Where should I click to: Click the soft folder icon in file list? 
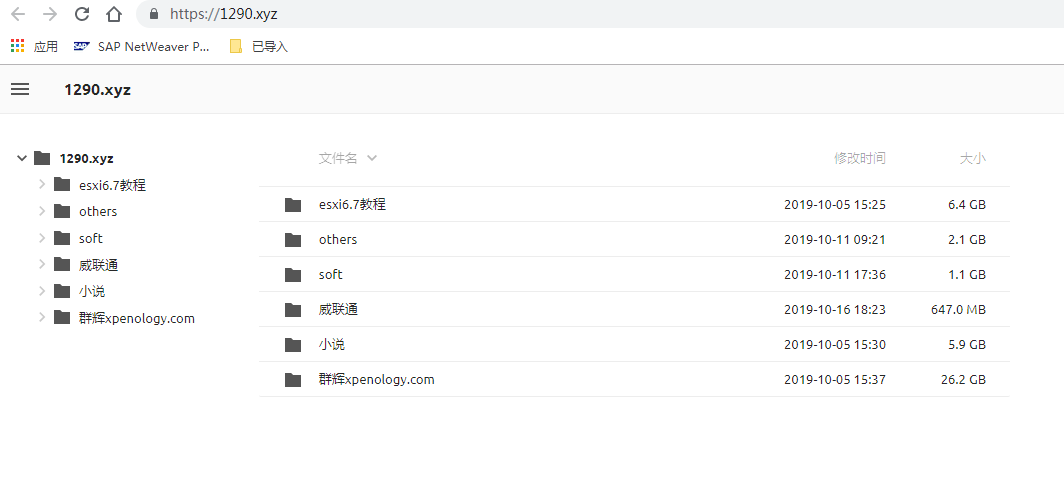[x=293, y=275]
